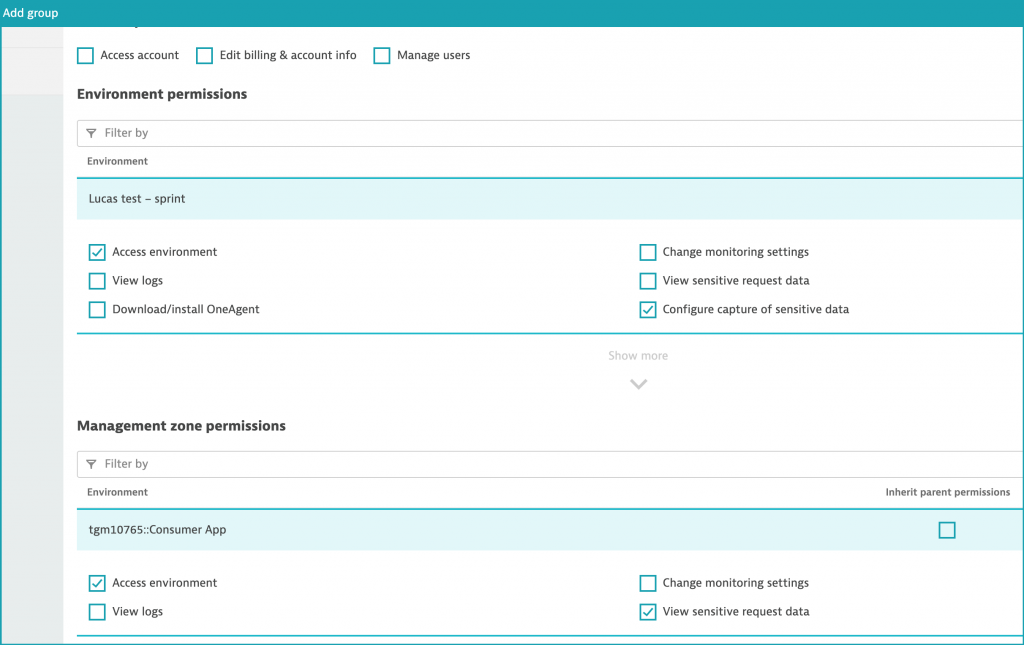Viewport: 1024px width, 645px height.
Task: Check Change monitoring settings under Lucas test – sprint
Action: point(648,252)
